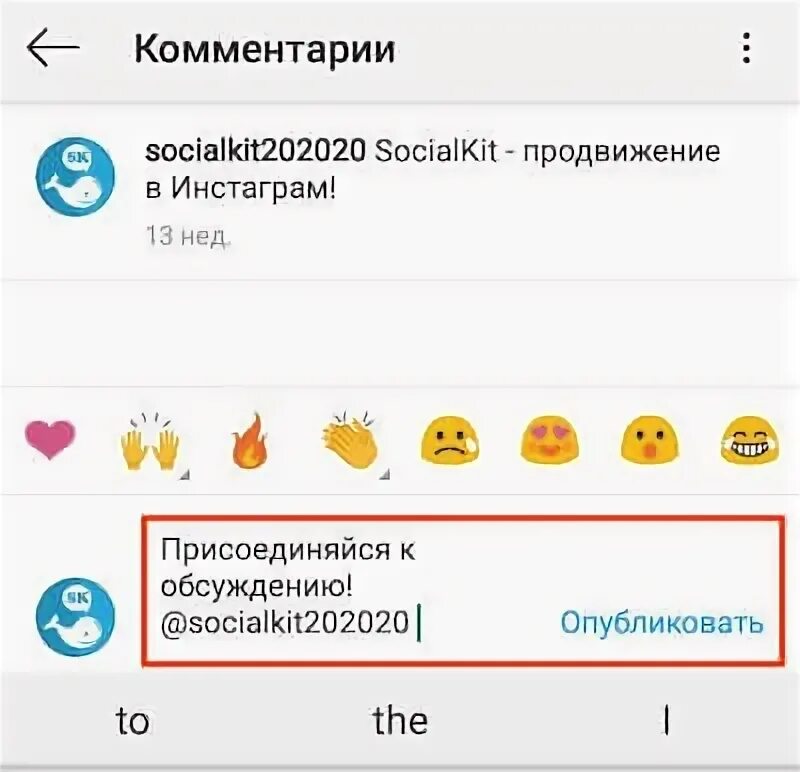Expand skin tone options for raised hands
Viewport: 800px width, 772px height.
click(x=185, y=475)
